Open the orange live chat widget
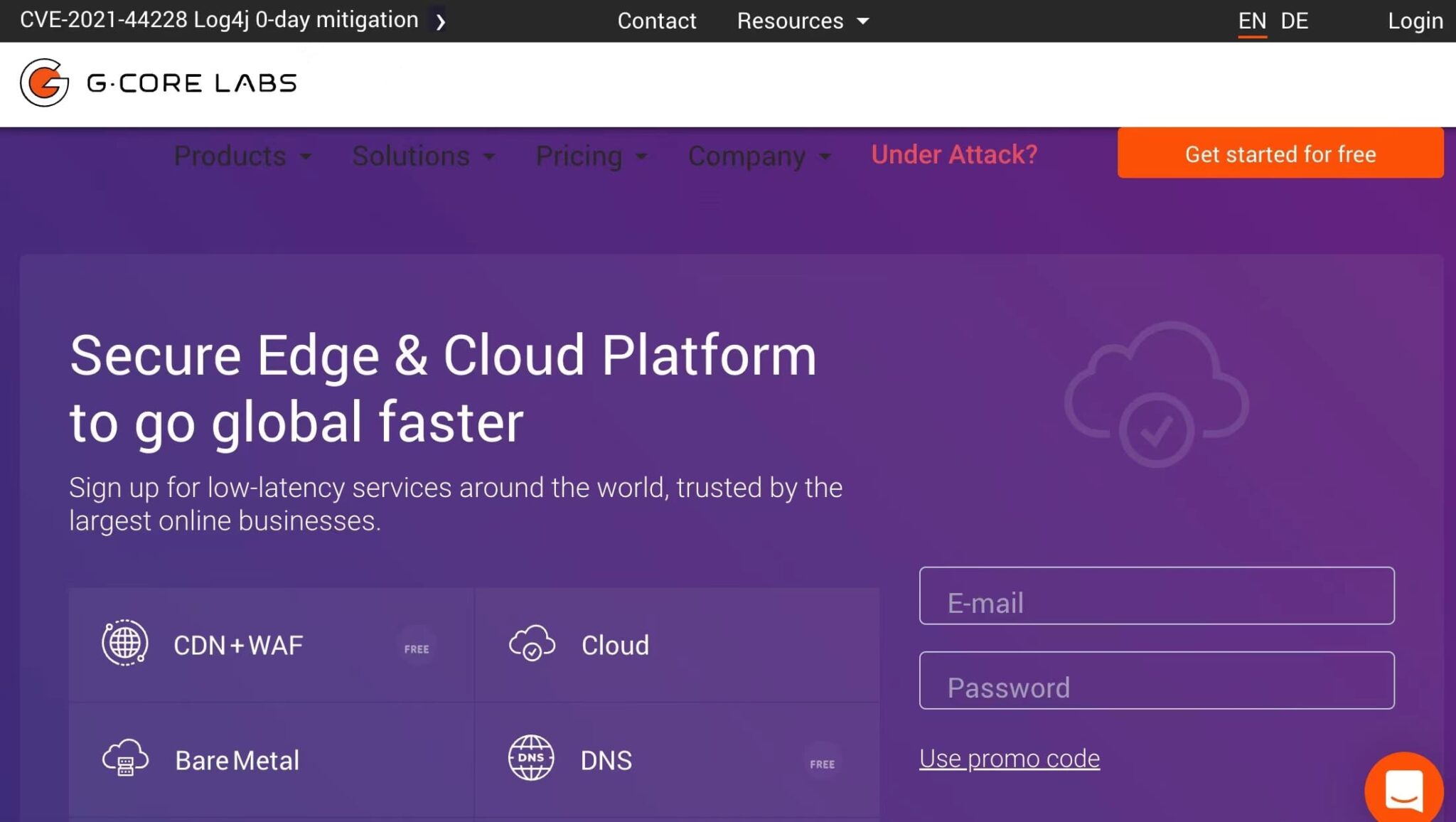1456x822 pixels. pos(1403,788)
